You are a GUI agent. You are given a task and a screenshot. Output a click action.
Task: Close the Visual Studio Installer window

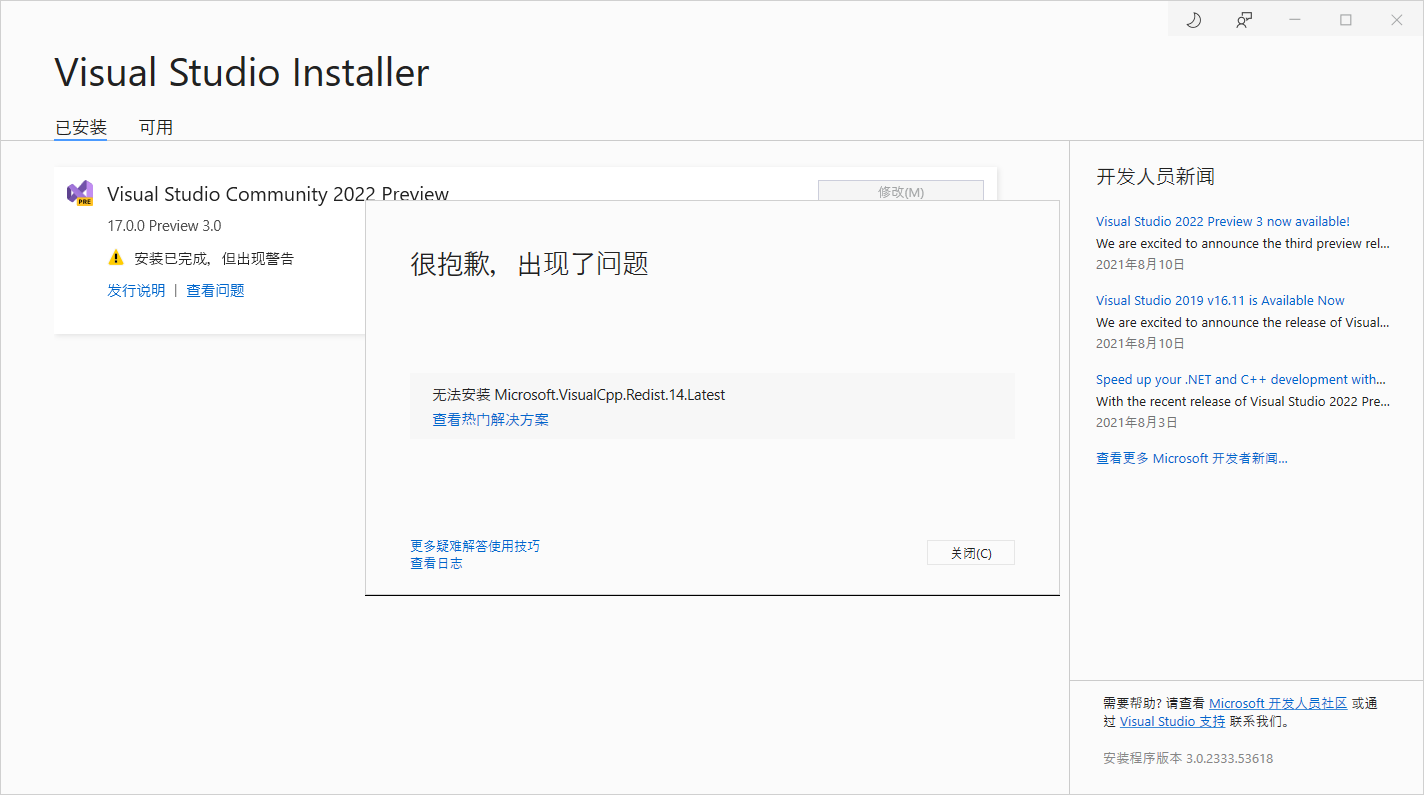coord(1397,20)
